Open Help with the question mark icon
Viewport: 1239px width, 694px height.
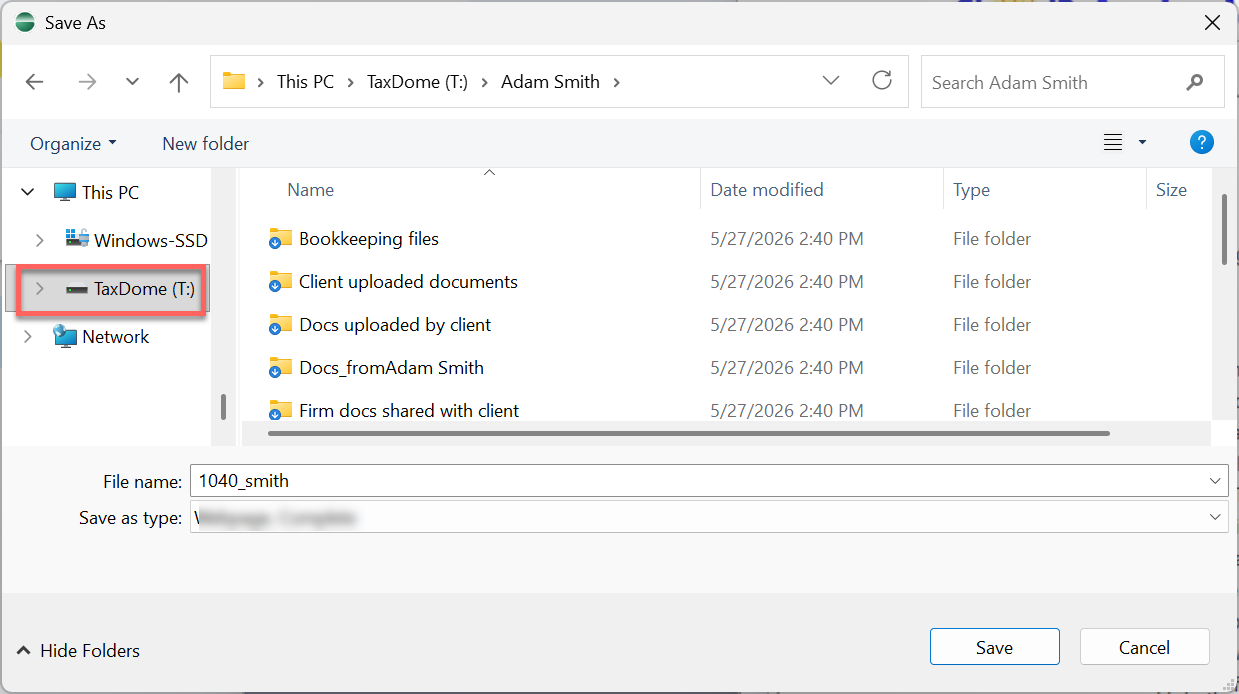(1201, 142)
